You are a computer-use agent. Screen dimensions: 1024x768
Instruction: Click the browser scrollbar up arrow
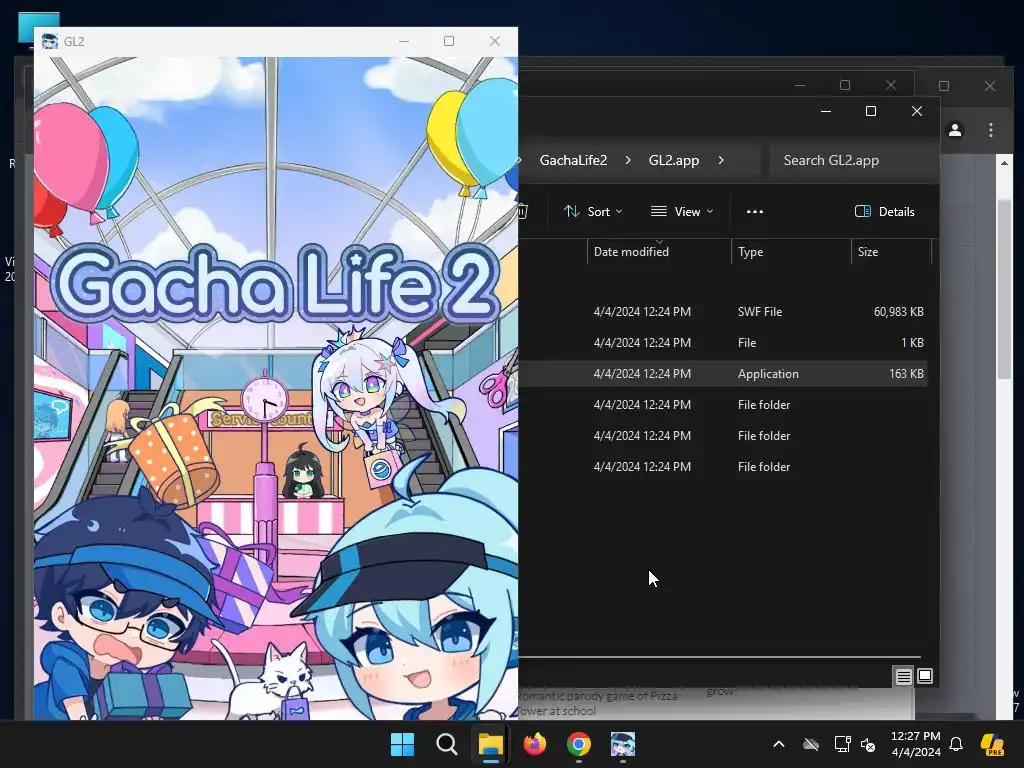tap(1004, 163)
